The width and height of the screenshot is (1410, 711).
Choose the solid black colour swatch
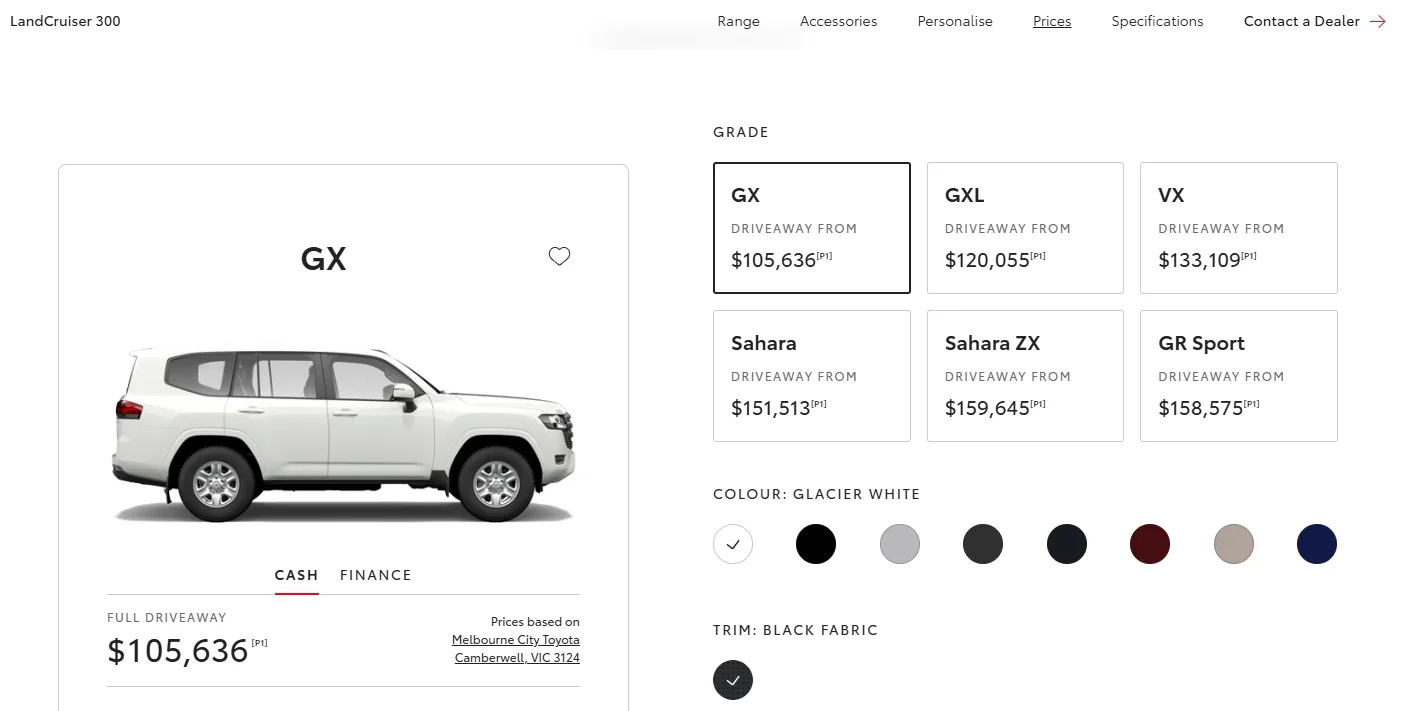(x=816, y=544)
